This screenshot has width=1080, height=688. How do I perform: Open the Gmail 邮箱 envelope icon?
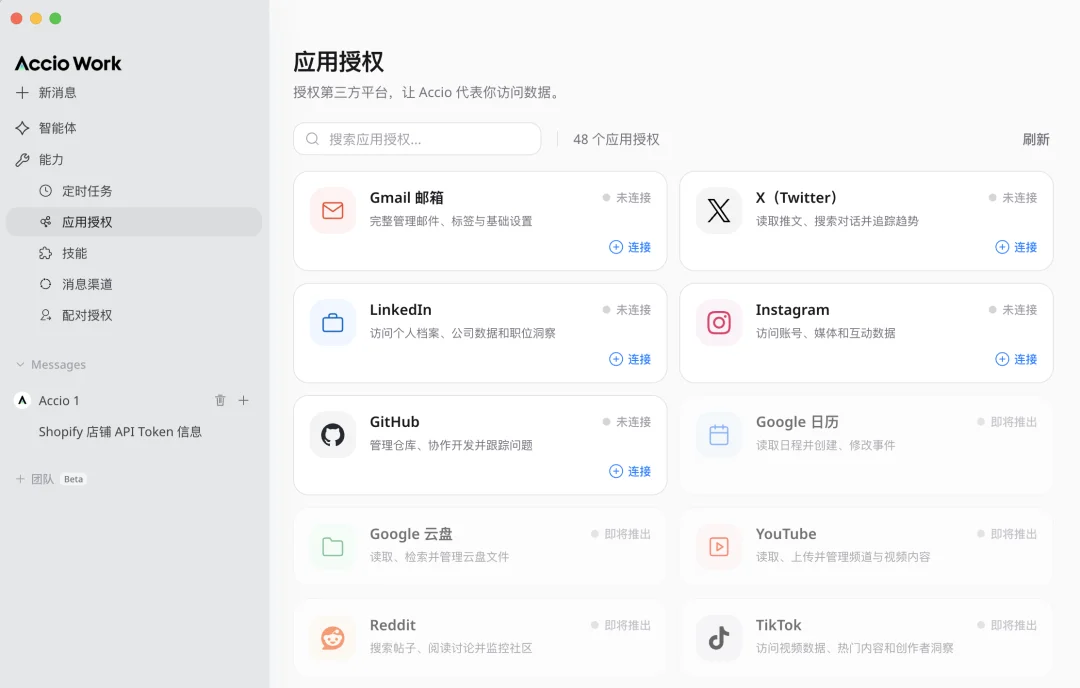click(332, 211)
